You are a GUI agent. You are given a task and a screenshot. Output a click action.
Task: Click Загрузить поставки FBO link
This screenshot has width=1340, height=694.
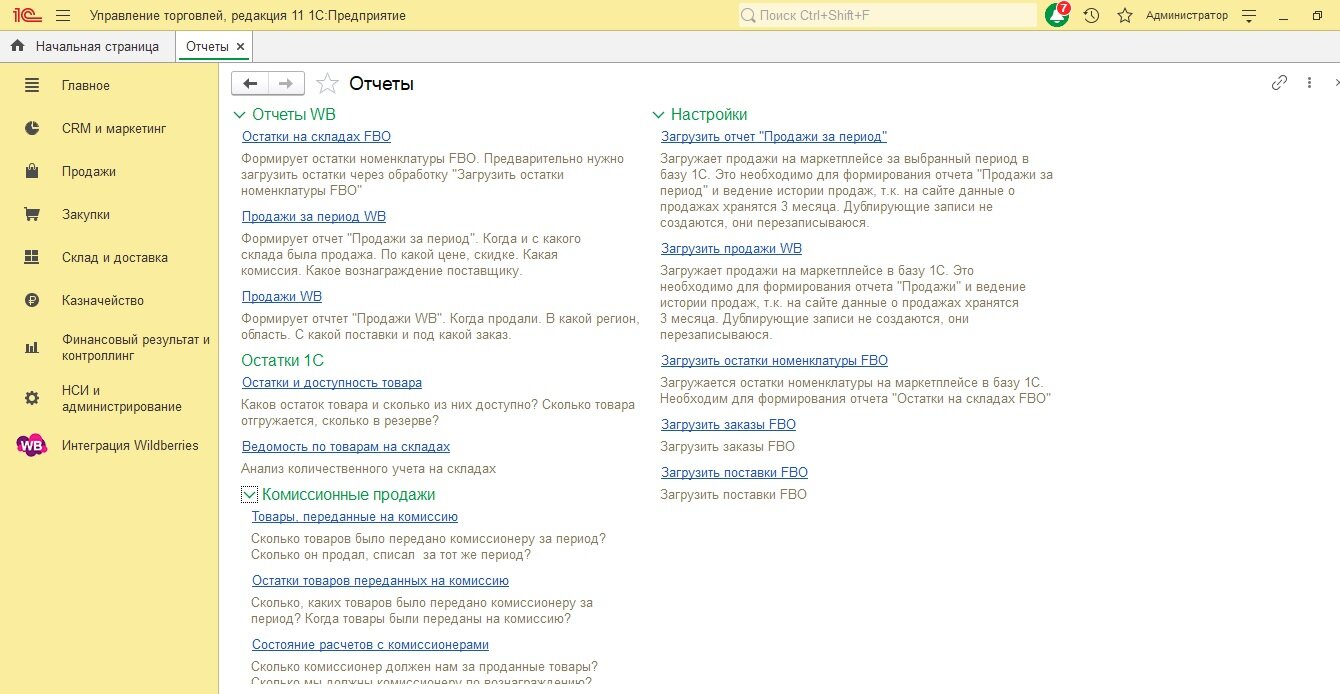click(734, 473)
